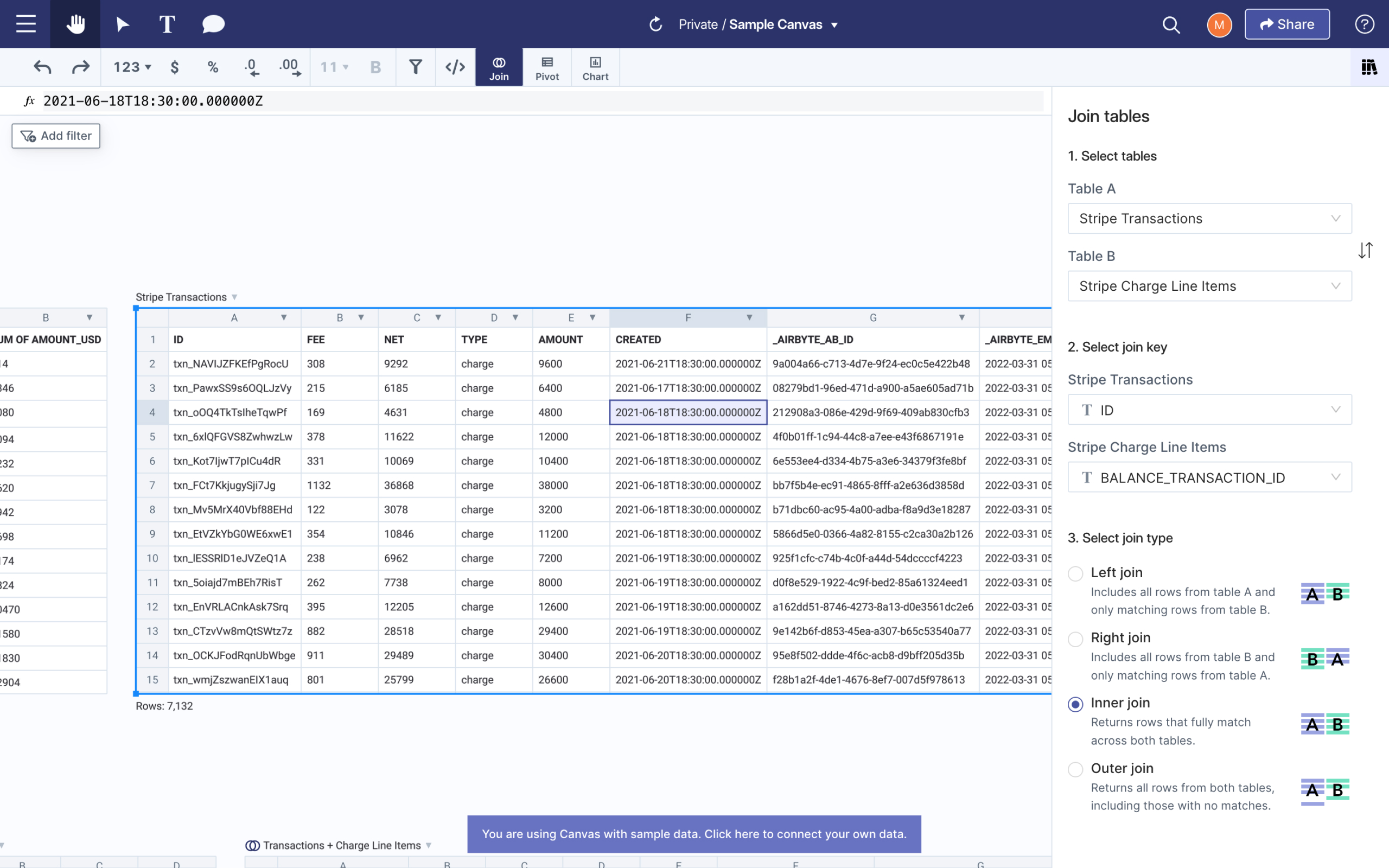1389x868 pixels.
Task: Choose the comment bubble tool
Action: click(213, 24)
